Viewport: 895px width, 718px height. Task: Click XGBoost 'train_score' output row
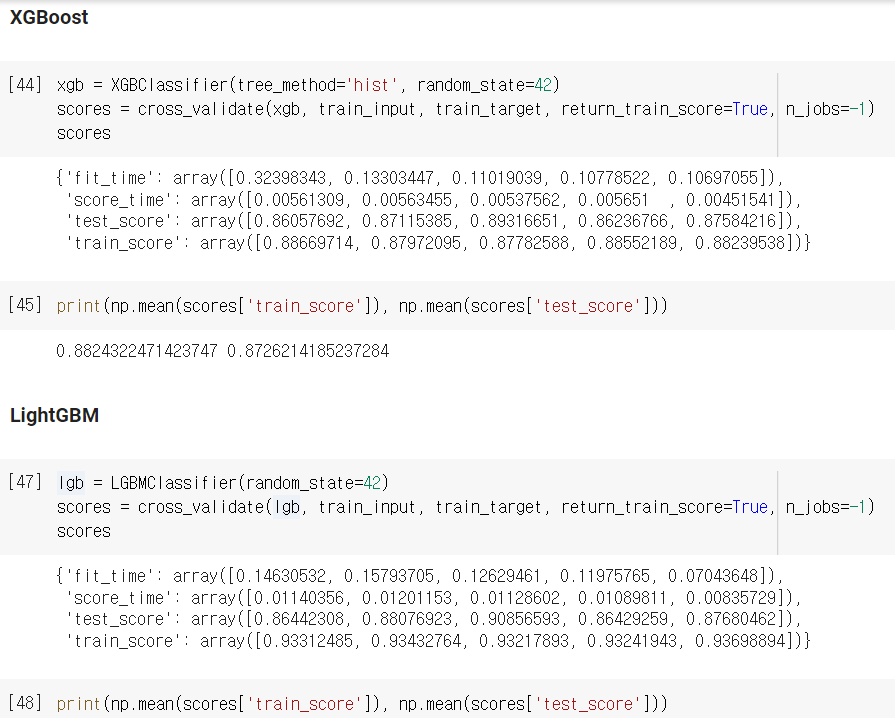[438, 243]
